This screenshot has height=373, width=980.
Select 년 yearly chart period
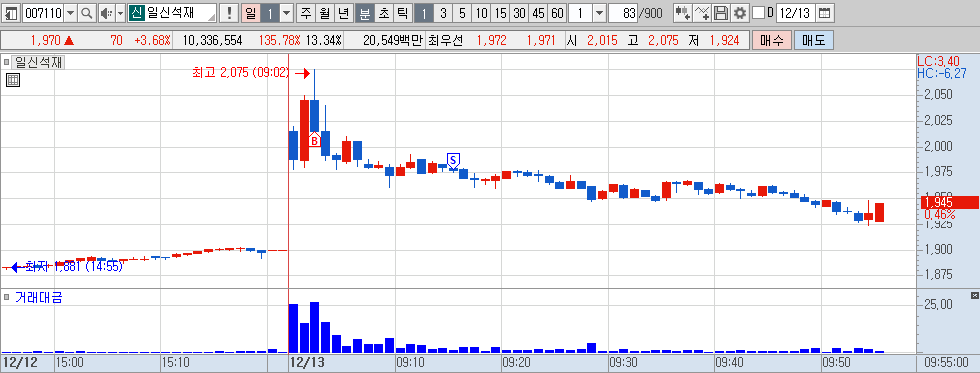[x=343, y=12]
